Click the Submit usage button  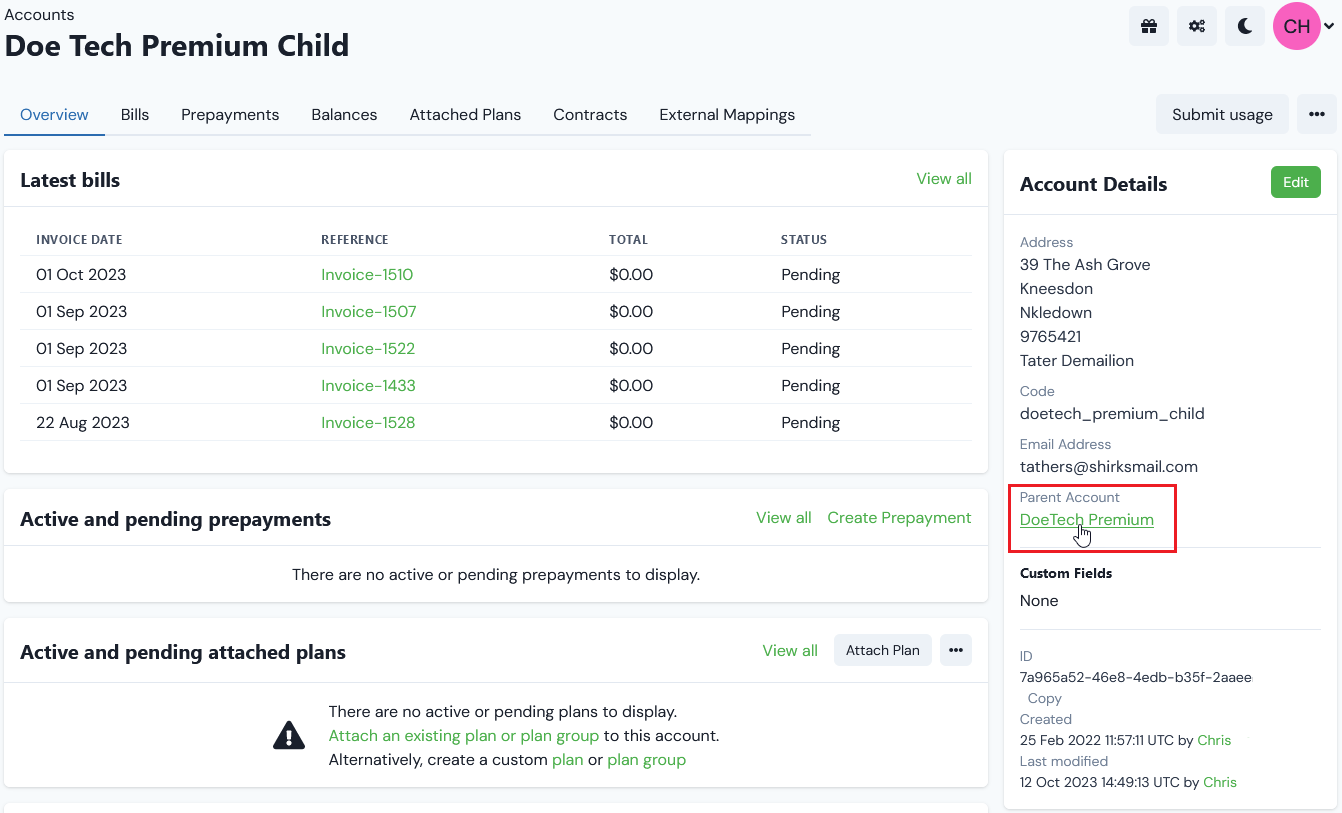click(x=1221, y=114)
